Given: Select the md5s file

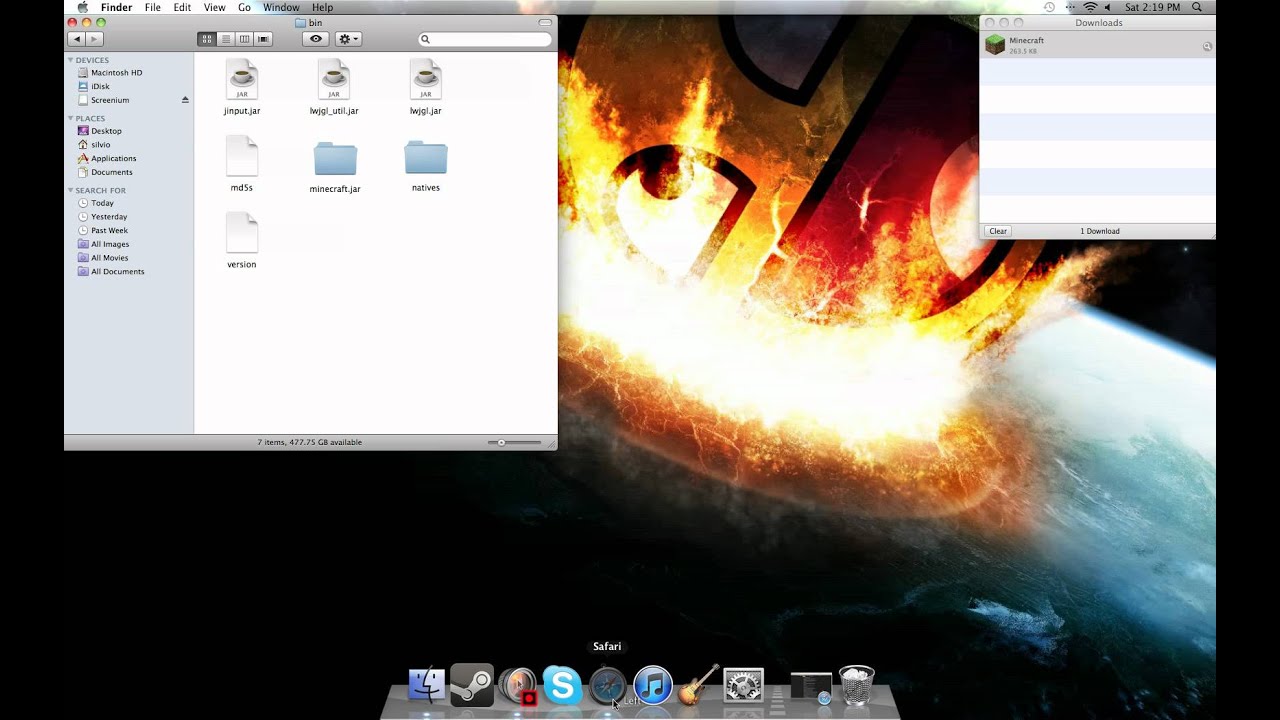Looking at the screenshot, I should (242, 165).
